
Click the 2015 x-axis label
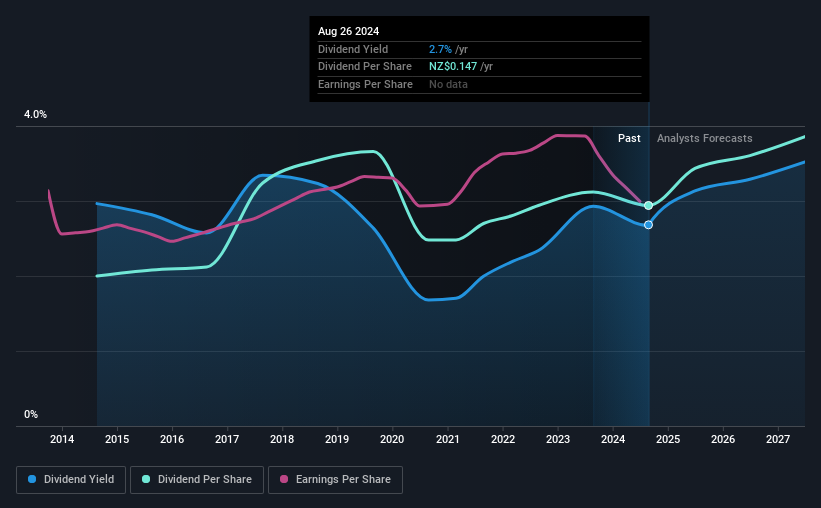(117, 439)
